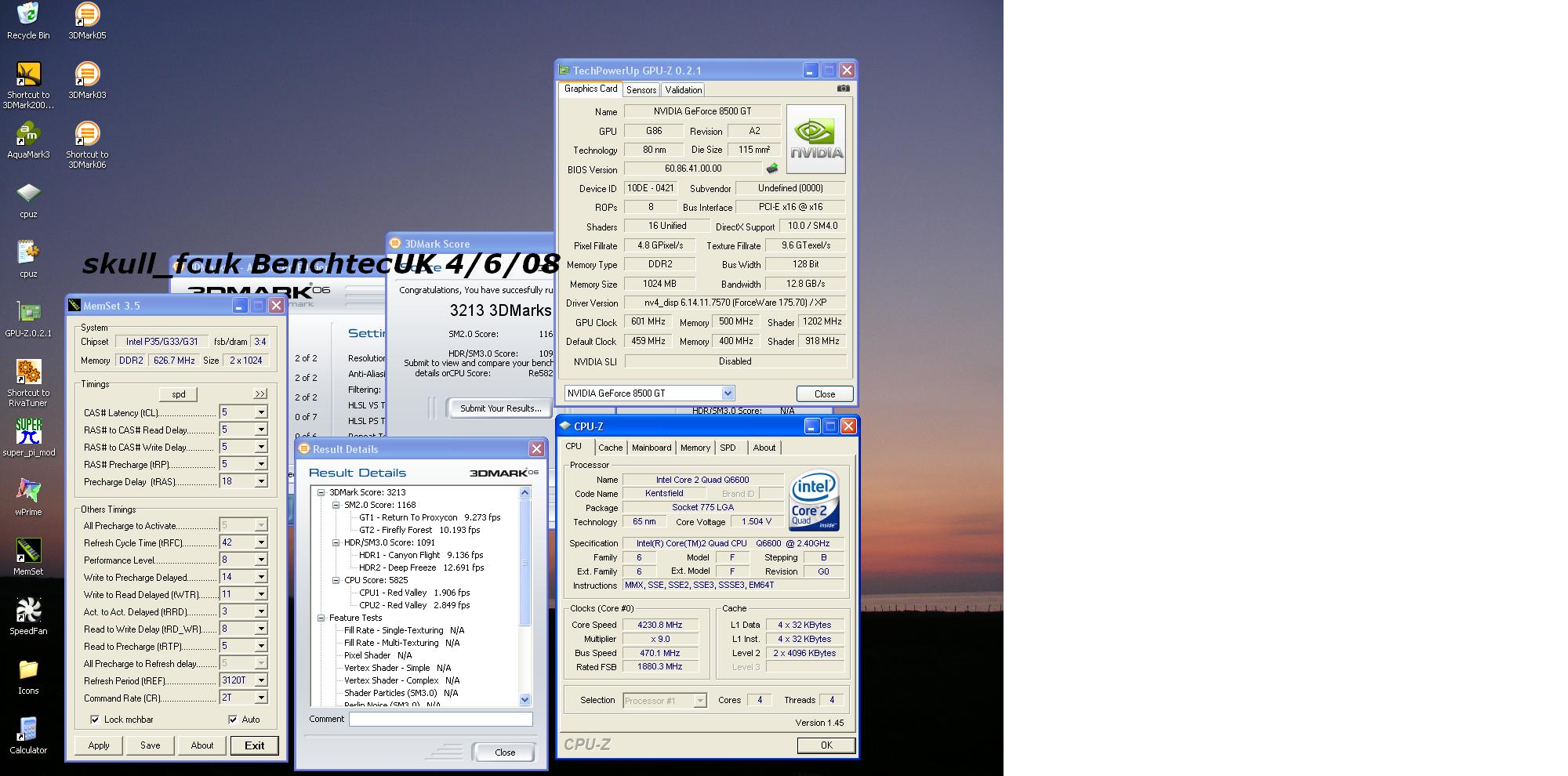This screenshot has height=776, width=1568.
Task: Open the CPU-Z Mainboard tab
Action: point(652,448)
